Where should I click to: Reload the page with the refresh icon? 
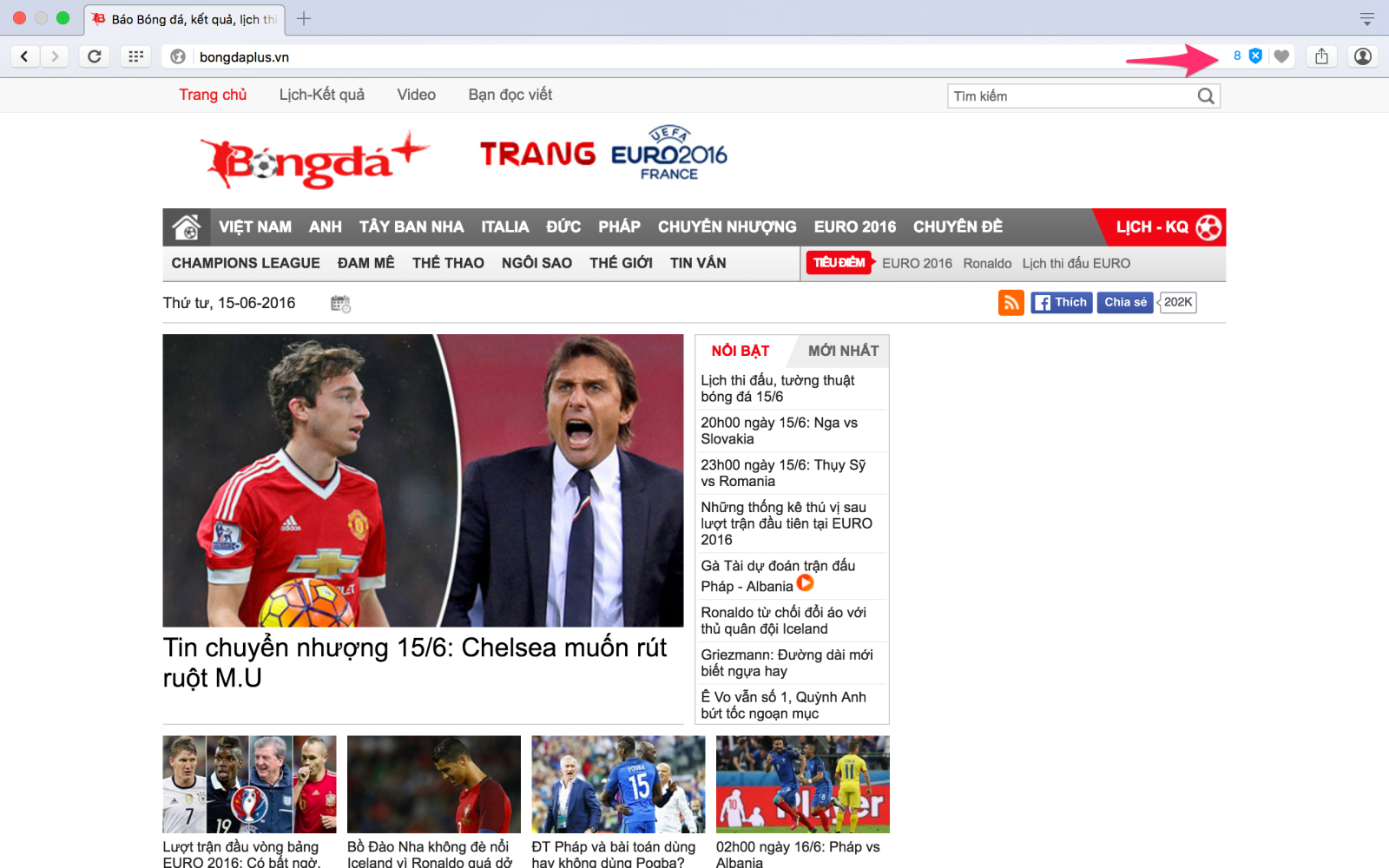coord(95,56)
